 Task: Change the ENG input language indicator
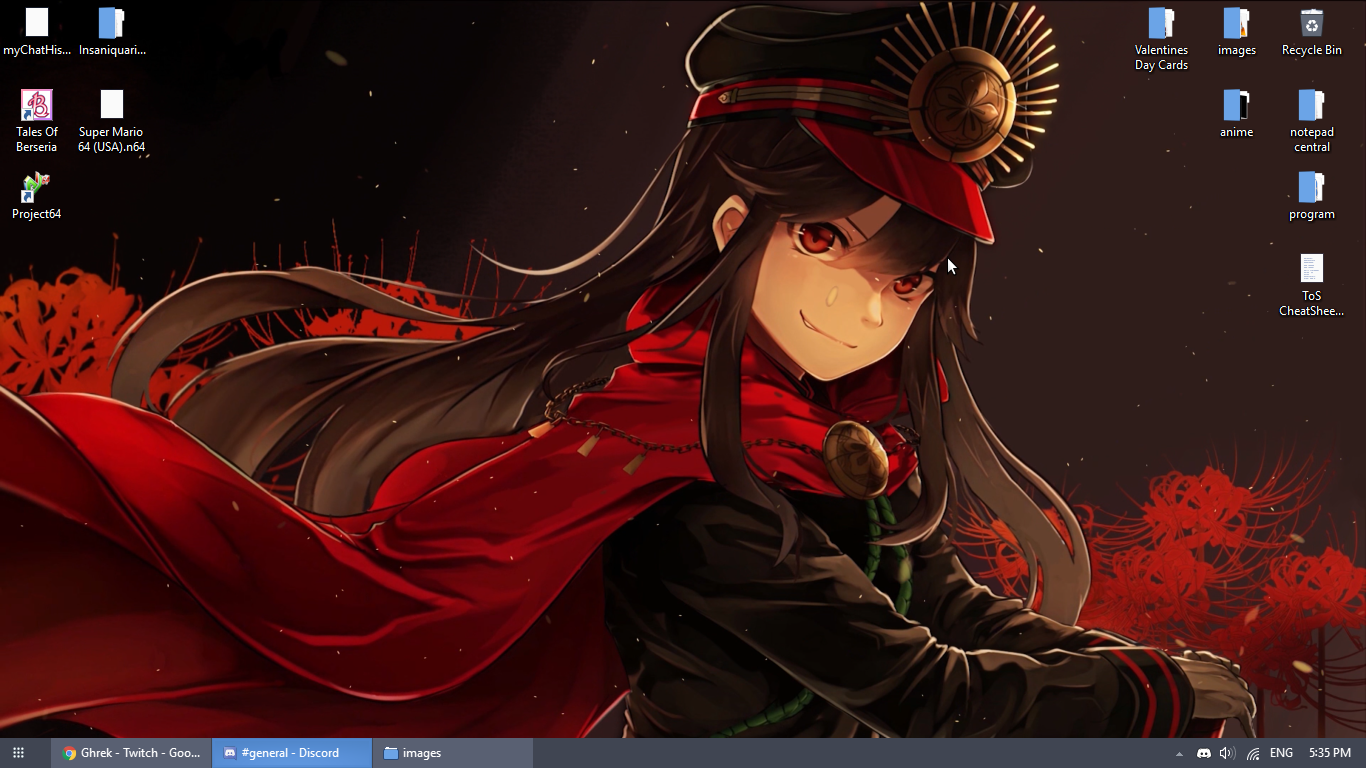(1281, 753)
